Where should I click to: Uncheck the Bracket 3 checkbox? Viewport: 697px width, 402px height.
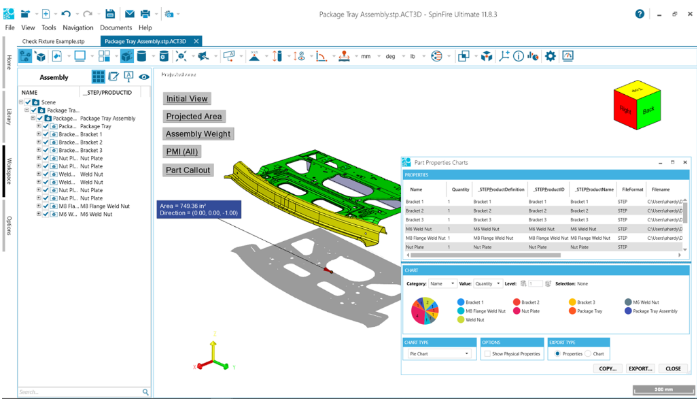point(46,150)
